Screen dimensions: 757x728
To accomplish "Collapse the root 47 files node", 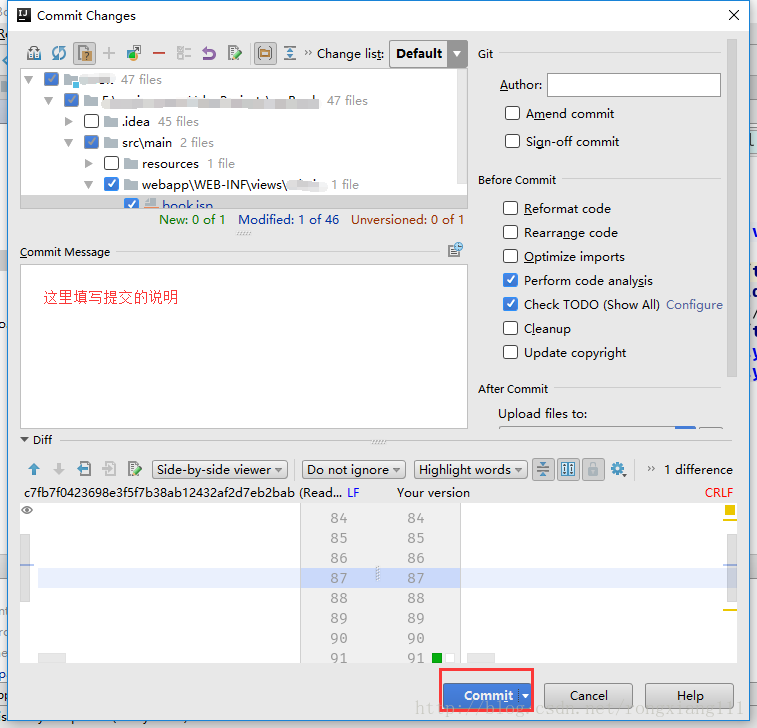I will pos(28,79).
